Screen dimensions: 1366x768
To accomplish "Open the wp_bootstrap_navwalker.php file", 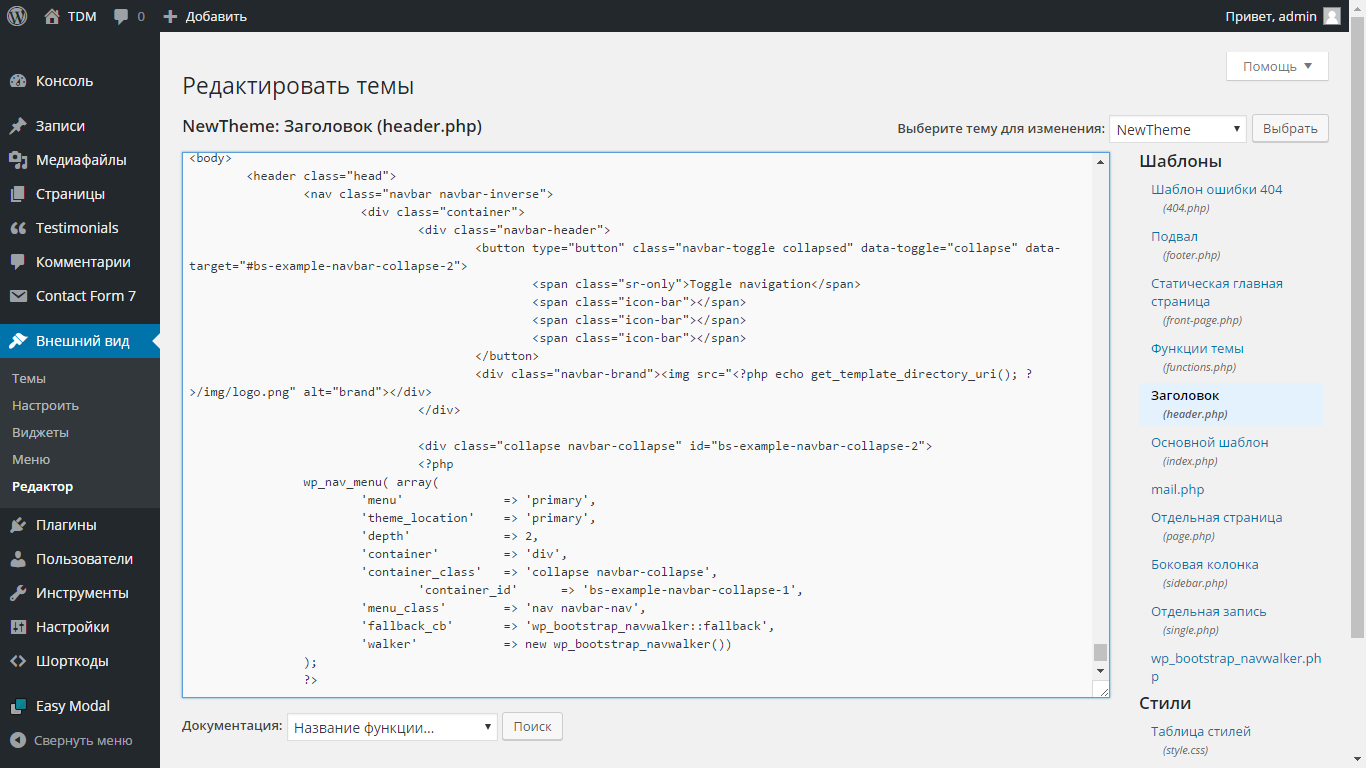I will click(1236, 667).
